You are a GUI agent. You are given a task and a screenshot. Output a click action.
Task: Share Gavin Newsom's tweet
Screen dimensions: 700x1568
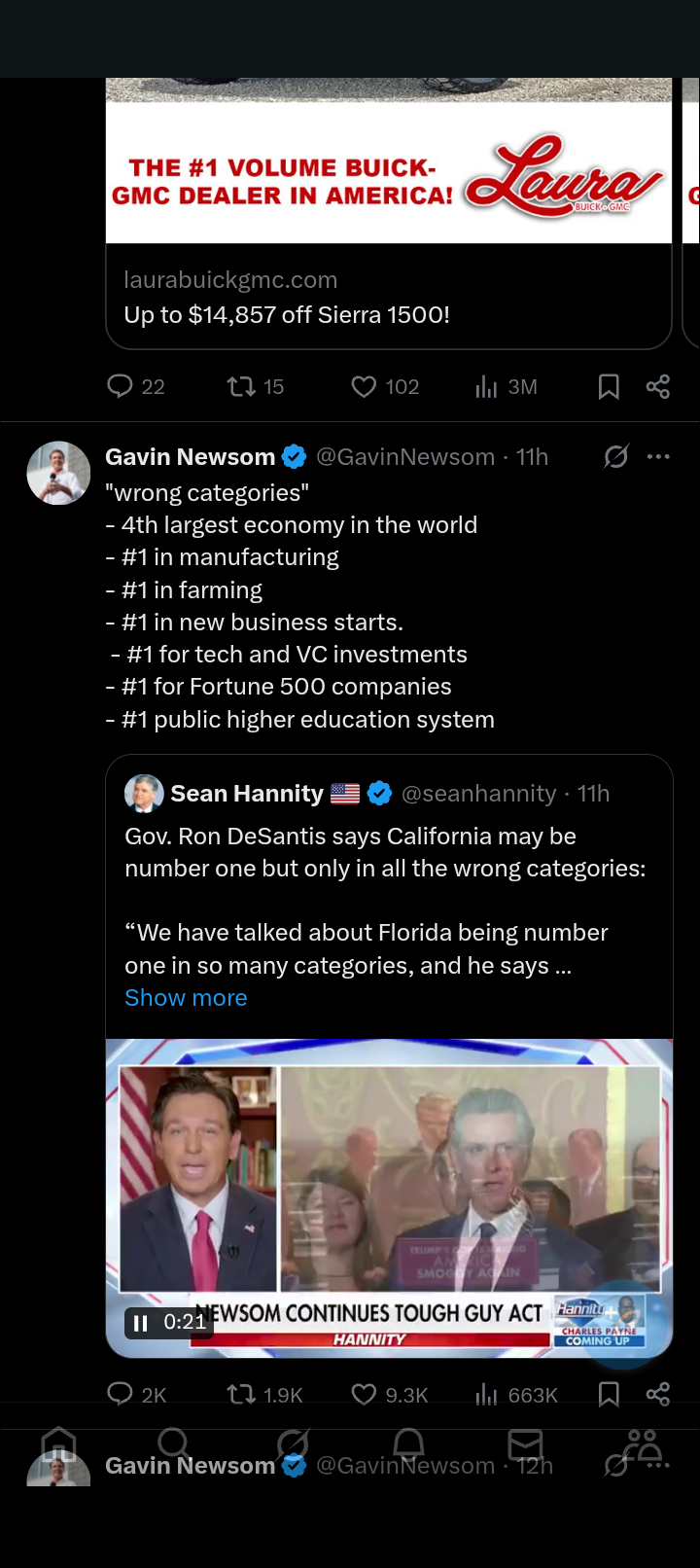click(658, 1394)
